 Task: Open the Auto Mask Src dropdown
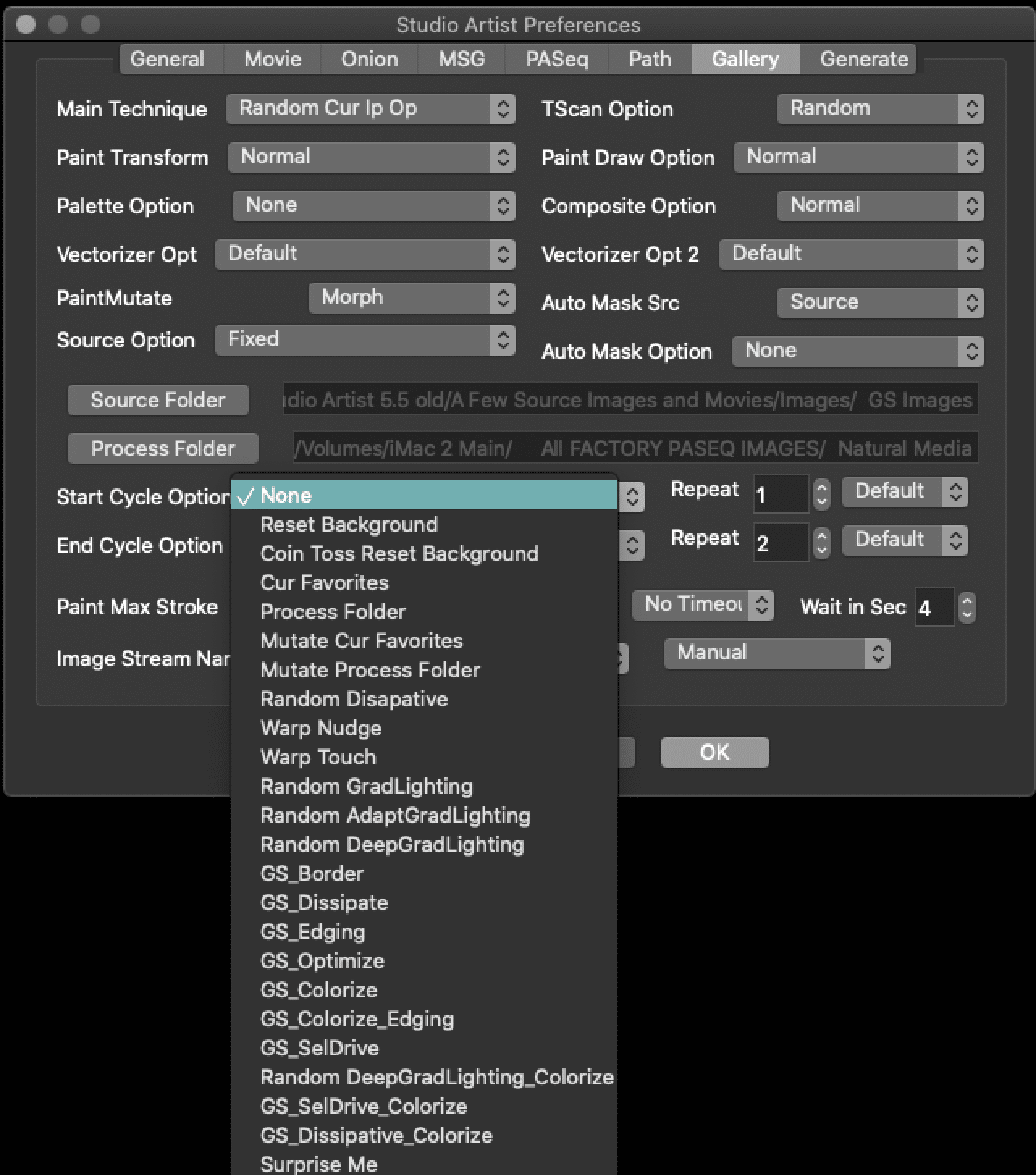coord(881,302)
